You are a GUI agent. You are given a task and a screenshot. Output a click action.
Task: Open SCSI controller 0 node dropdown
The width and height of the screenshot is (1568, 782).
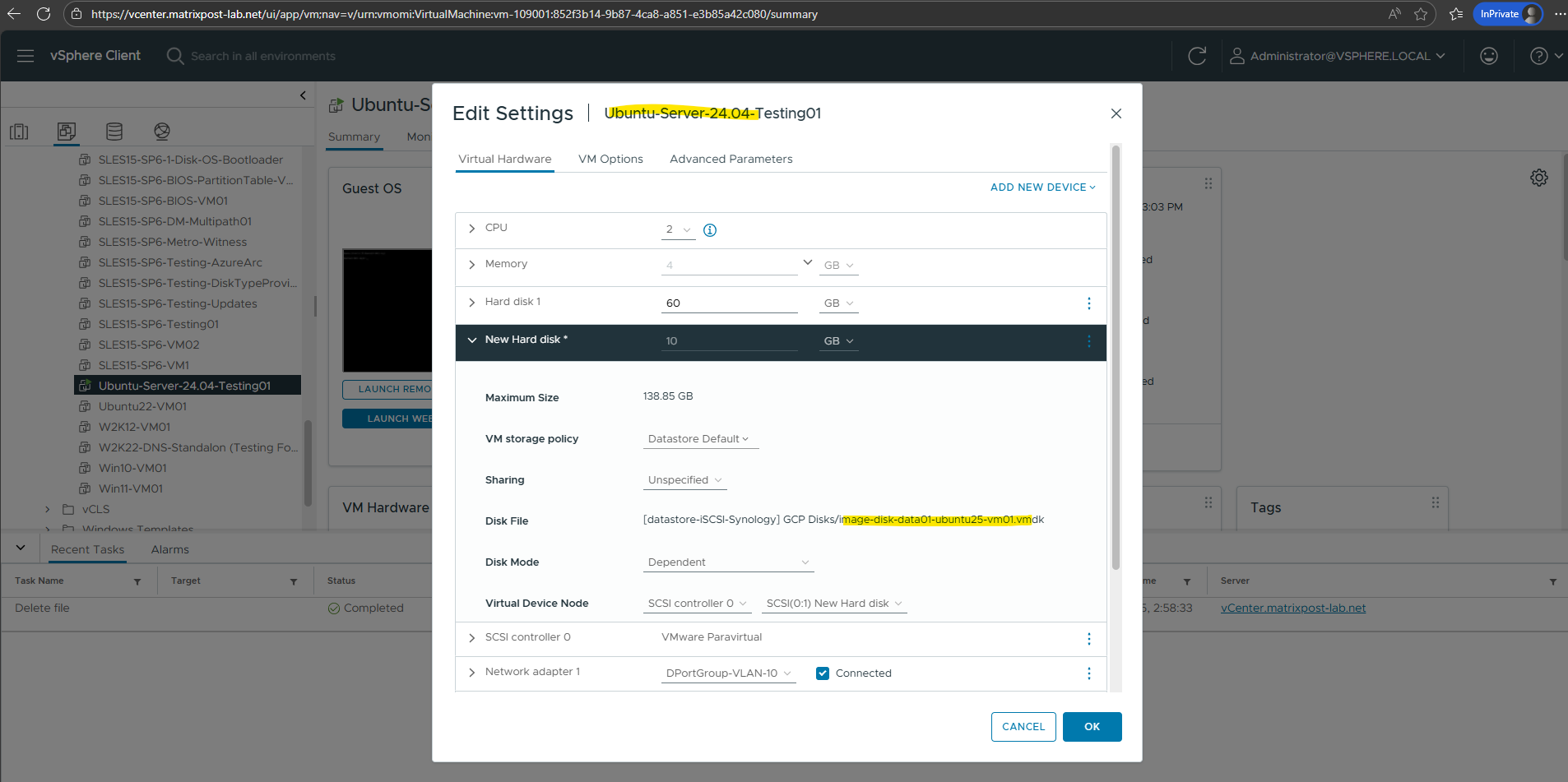coord(698,604)
